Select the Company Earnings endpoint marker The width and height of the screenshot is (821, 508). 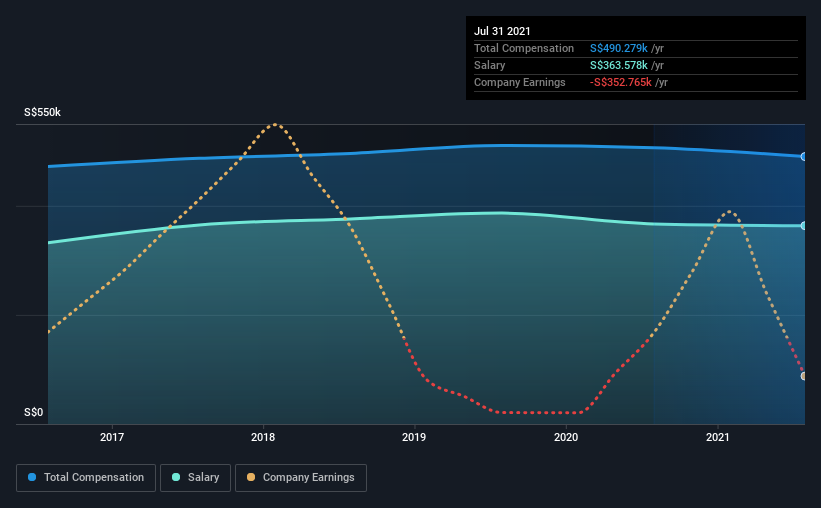coord(803,376)
